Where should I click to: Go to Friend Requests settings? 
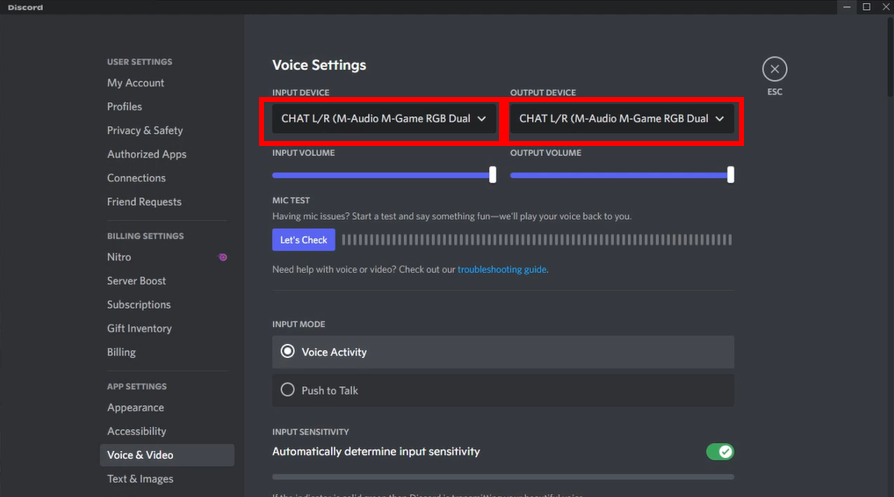pos(144,202)
